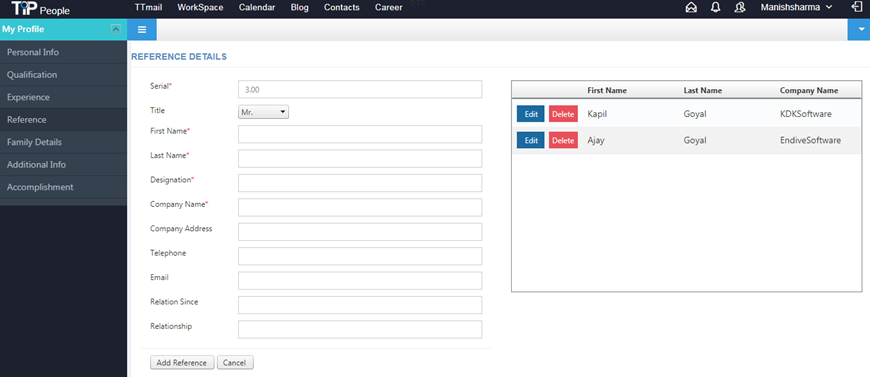Focus the Company Address input field
The image size is (870, 377).
360,232
